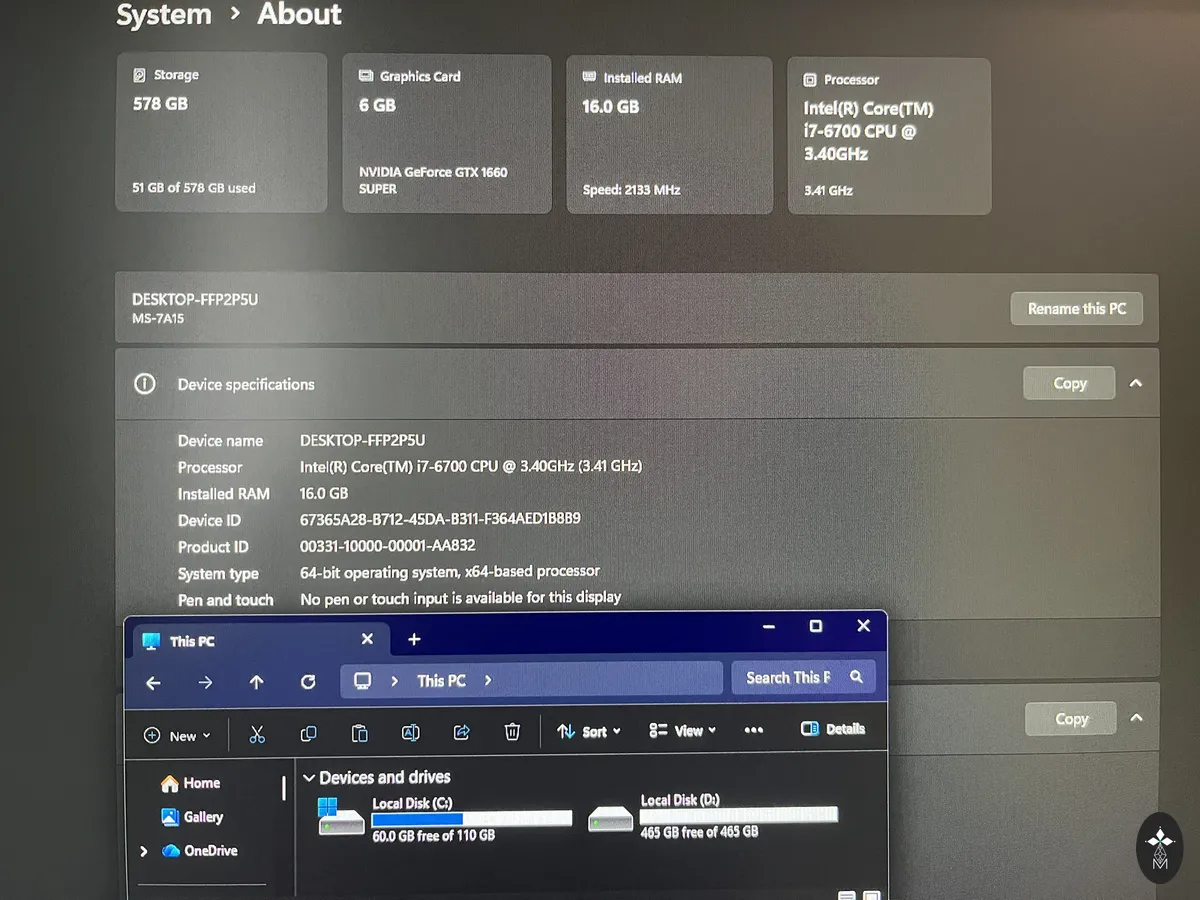Click the System type value text
Viewport: 1200px width, 900px height.
click(450, 572)
